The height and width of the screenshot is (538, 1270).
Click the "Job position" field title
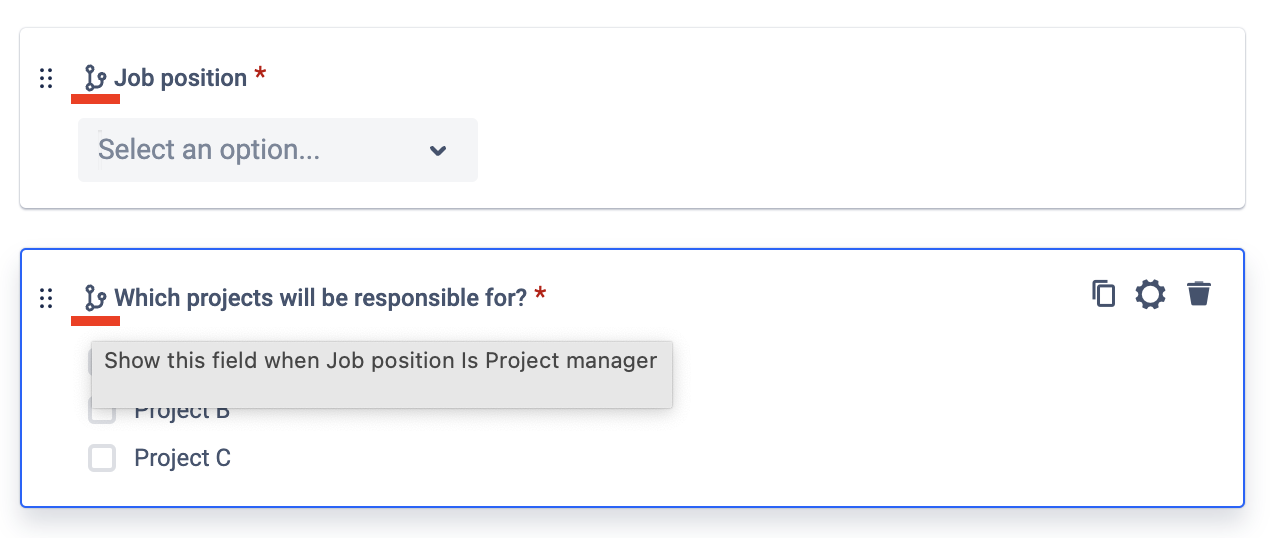[181, 78]
